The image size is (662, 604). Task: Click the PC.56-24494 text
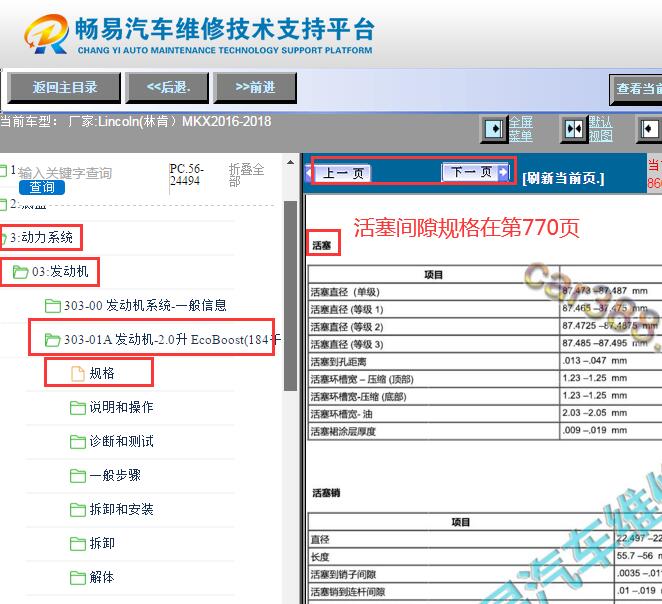pyautogui.click(x=187, y=175)
